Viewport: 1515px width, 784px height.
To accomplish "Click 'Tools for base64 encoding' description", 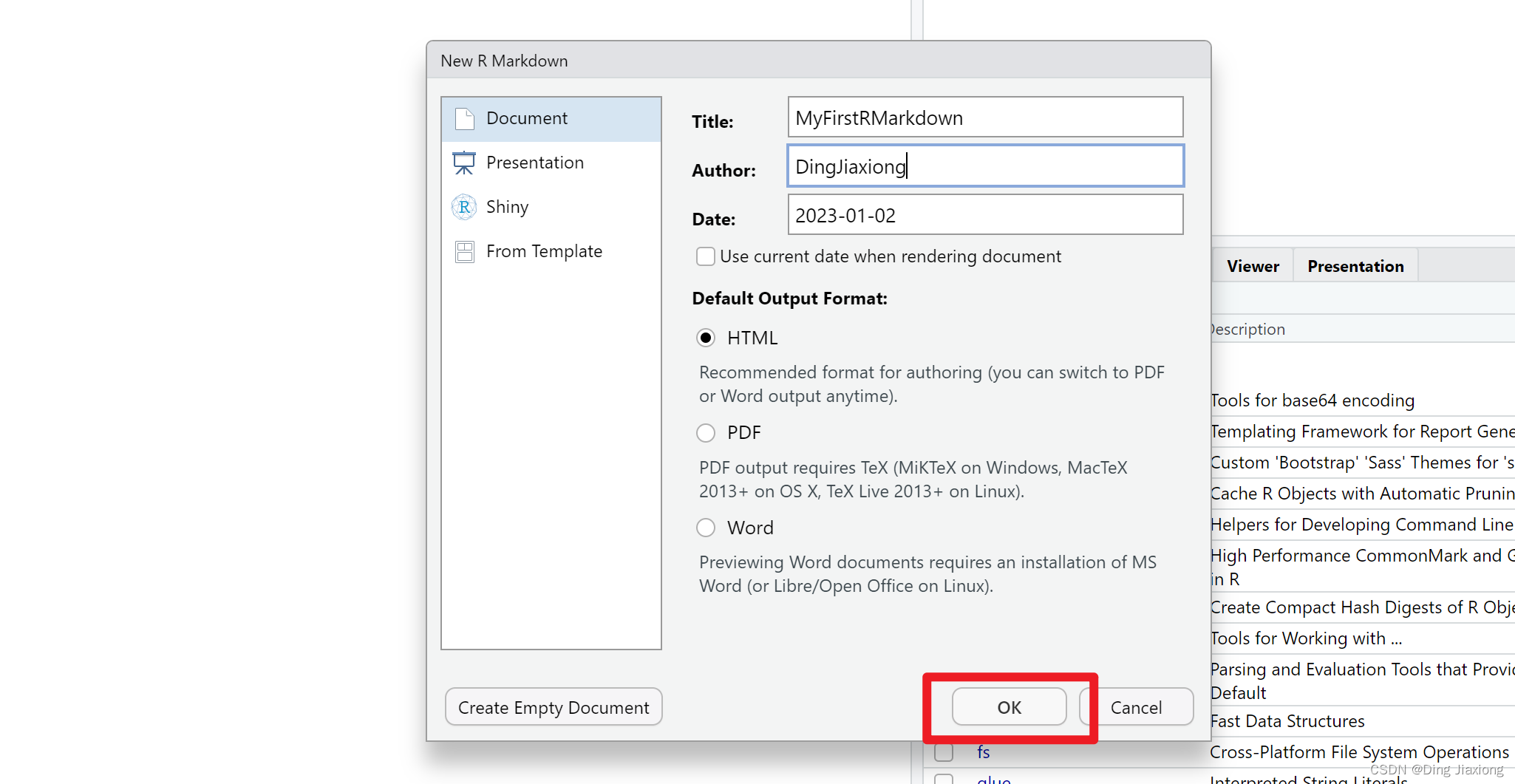I will coord(1313,400).
